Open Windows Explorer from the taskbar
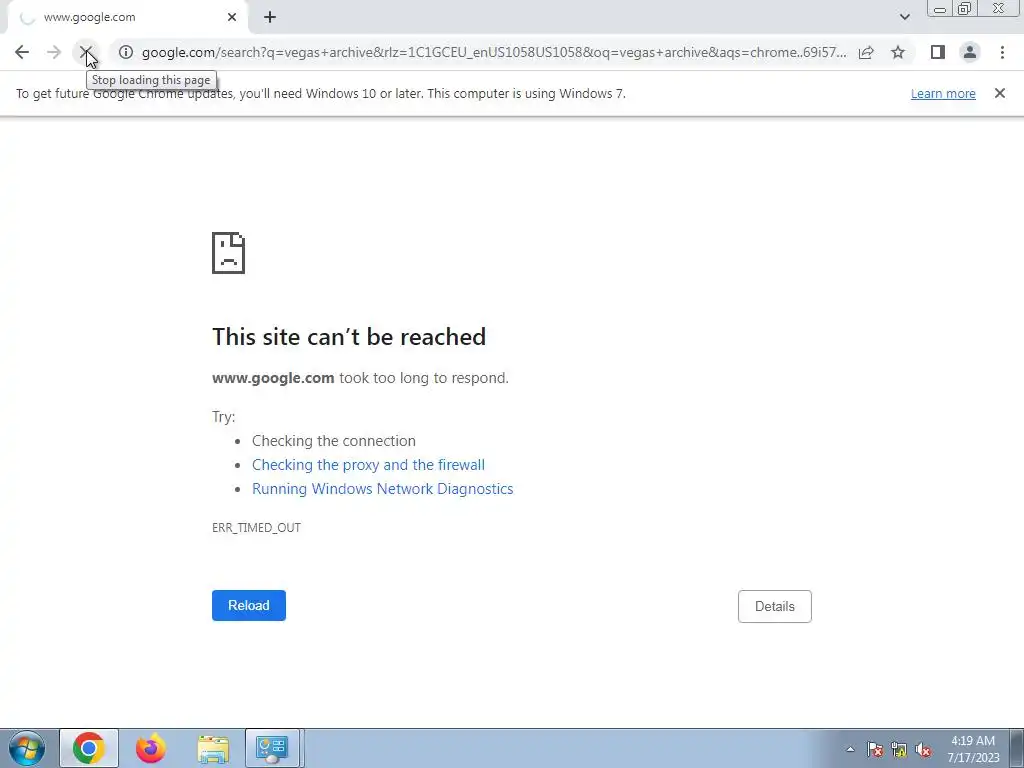The image size is (1024, 768). pyautogui.click(x=213, y=748)
